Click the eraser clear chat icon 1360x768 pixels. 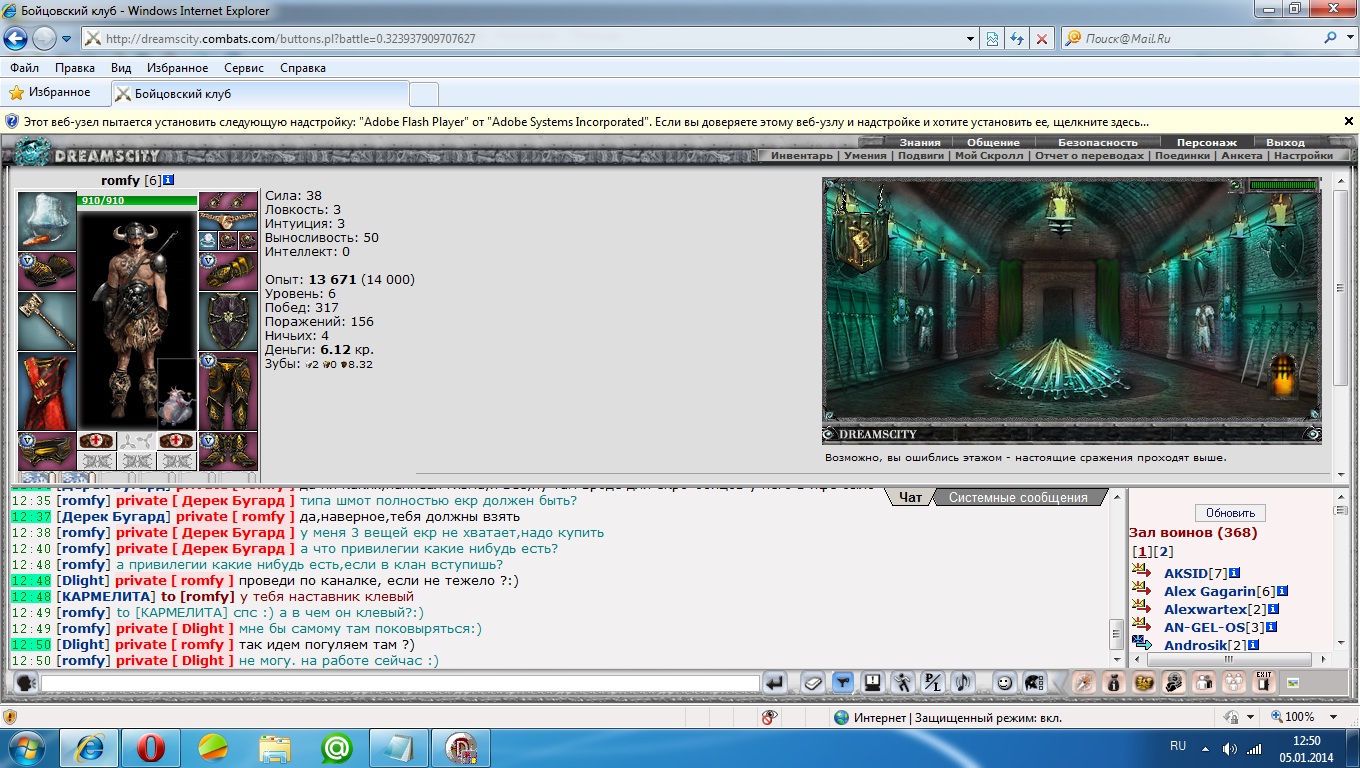click(x=813, y=683)
